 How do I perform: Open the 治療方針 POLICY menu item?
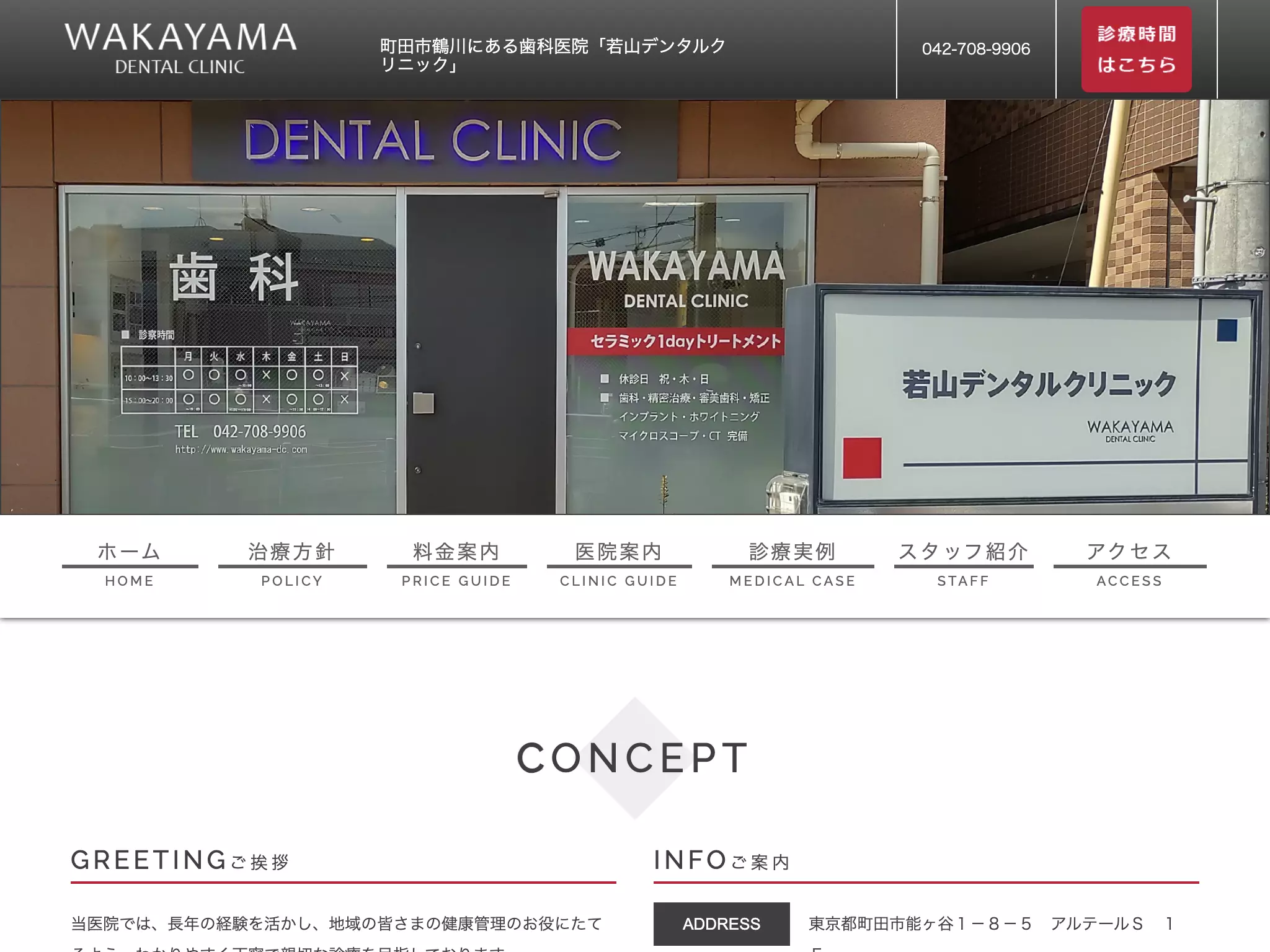[x=292, y=565]
